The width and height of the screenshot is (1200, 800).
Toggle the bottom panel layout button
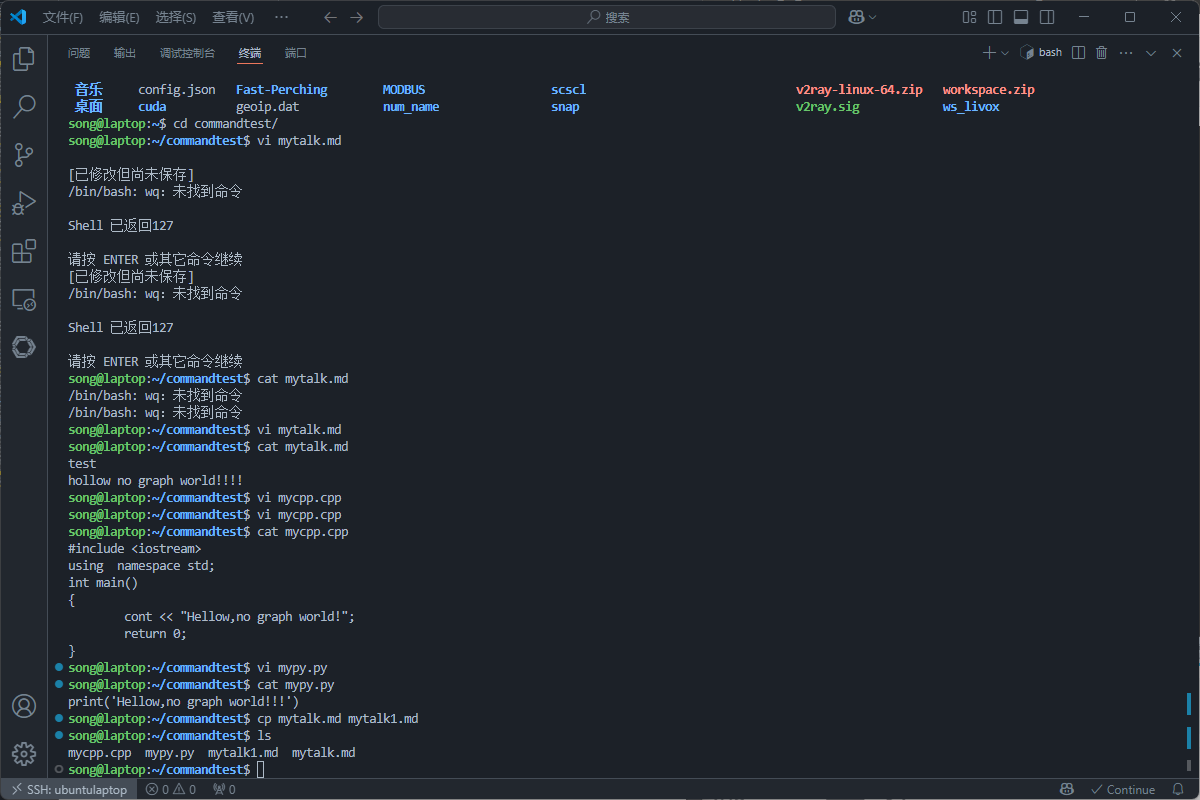tap(1021, 17)
